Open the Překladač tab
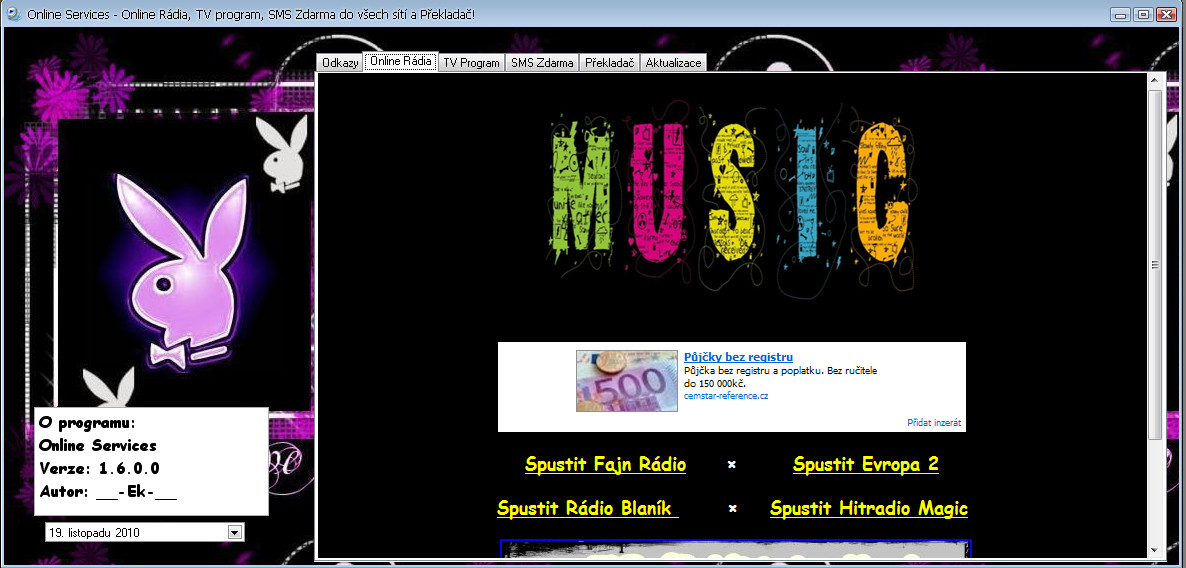 (x=610, y=63)
